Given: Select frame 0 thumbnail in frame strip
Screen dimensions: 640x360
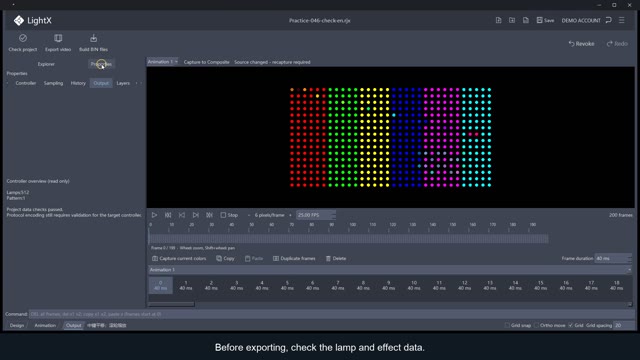Looking at the screenshot, I should point(160,285).
